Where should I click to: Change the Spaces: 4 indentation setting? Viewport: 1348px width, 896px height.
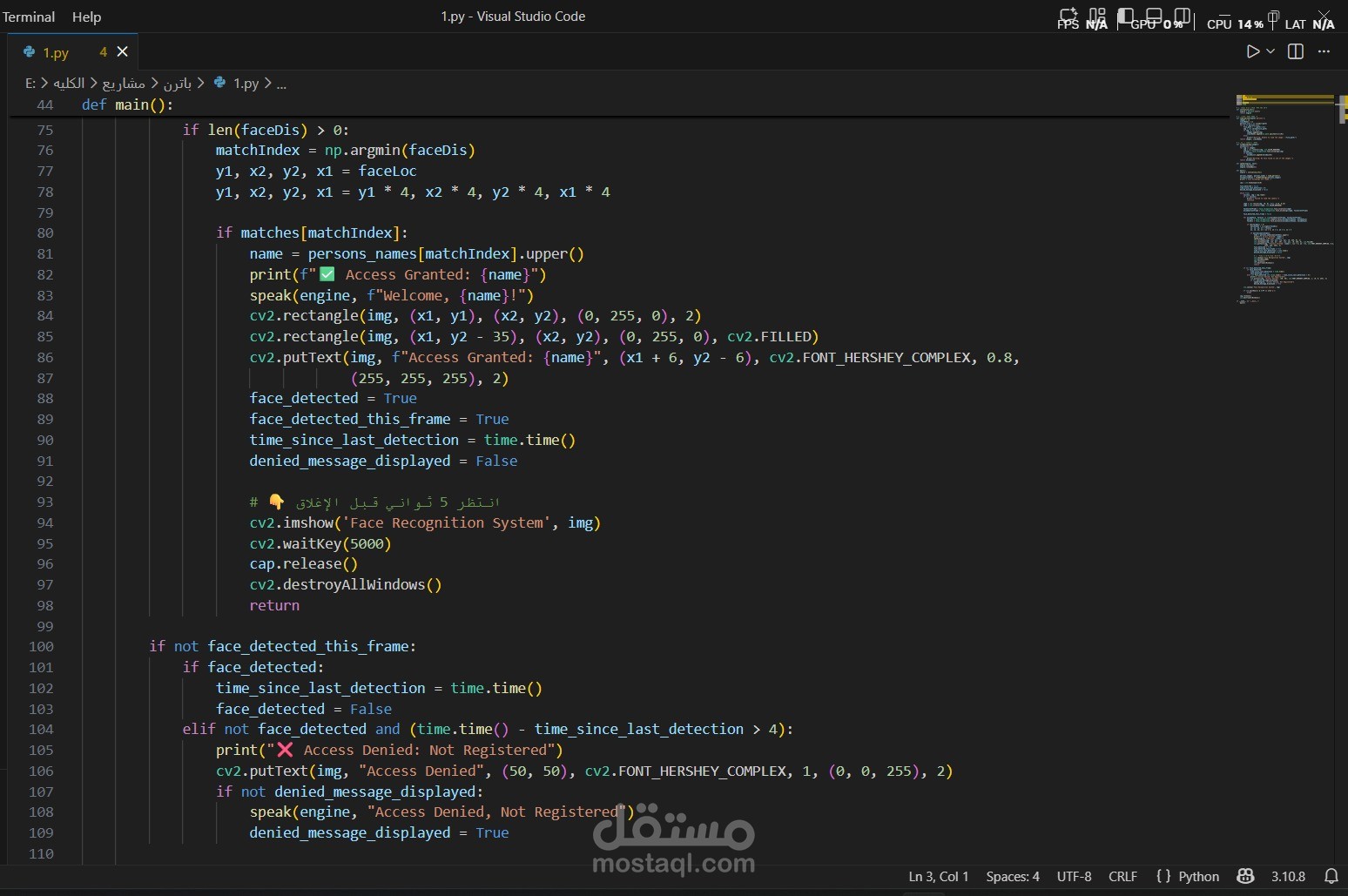(x=1012, y=877)
